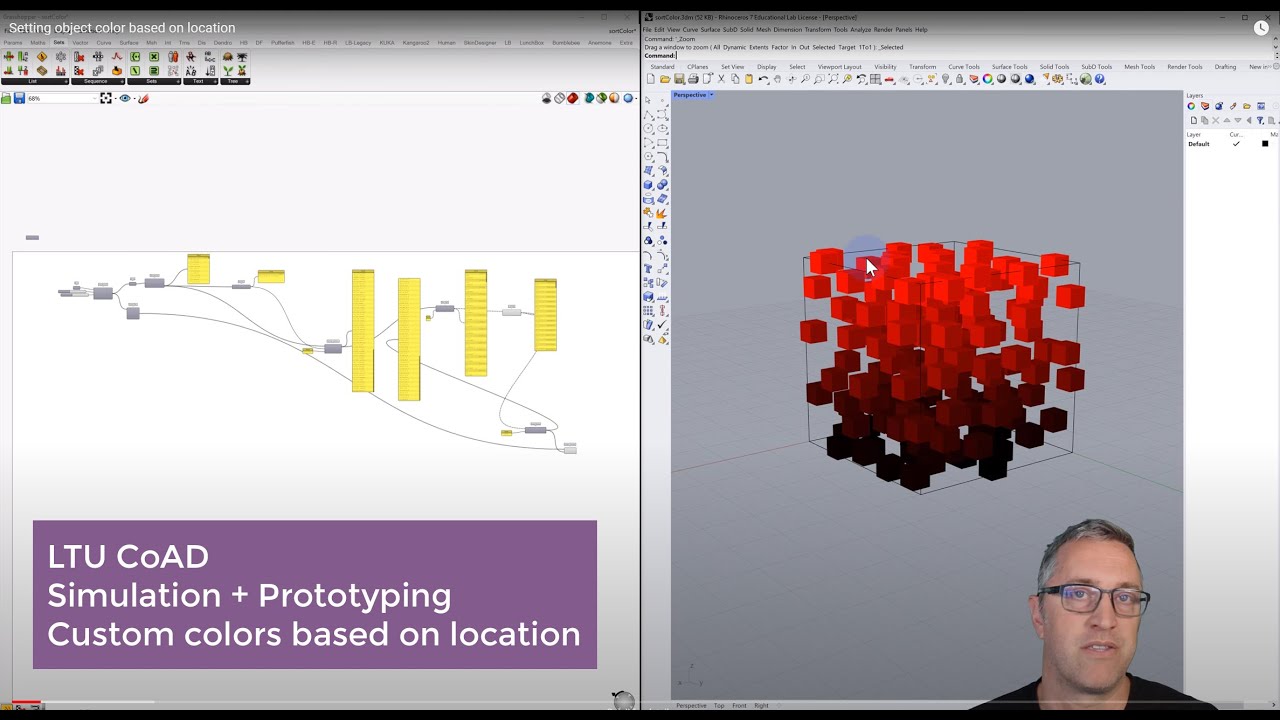
Task: Select the Box solid tool in Rhino sidebar
Action: tap(647, 185)
